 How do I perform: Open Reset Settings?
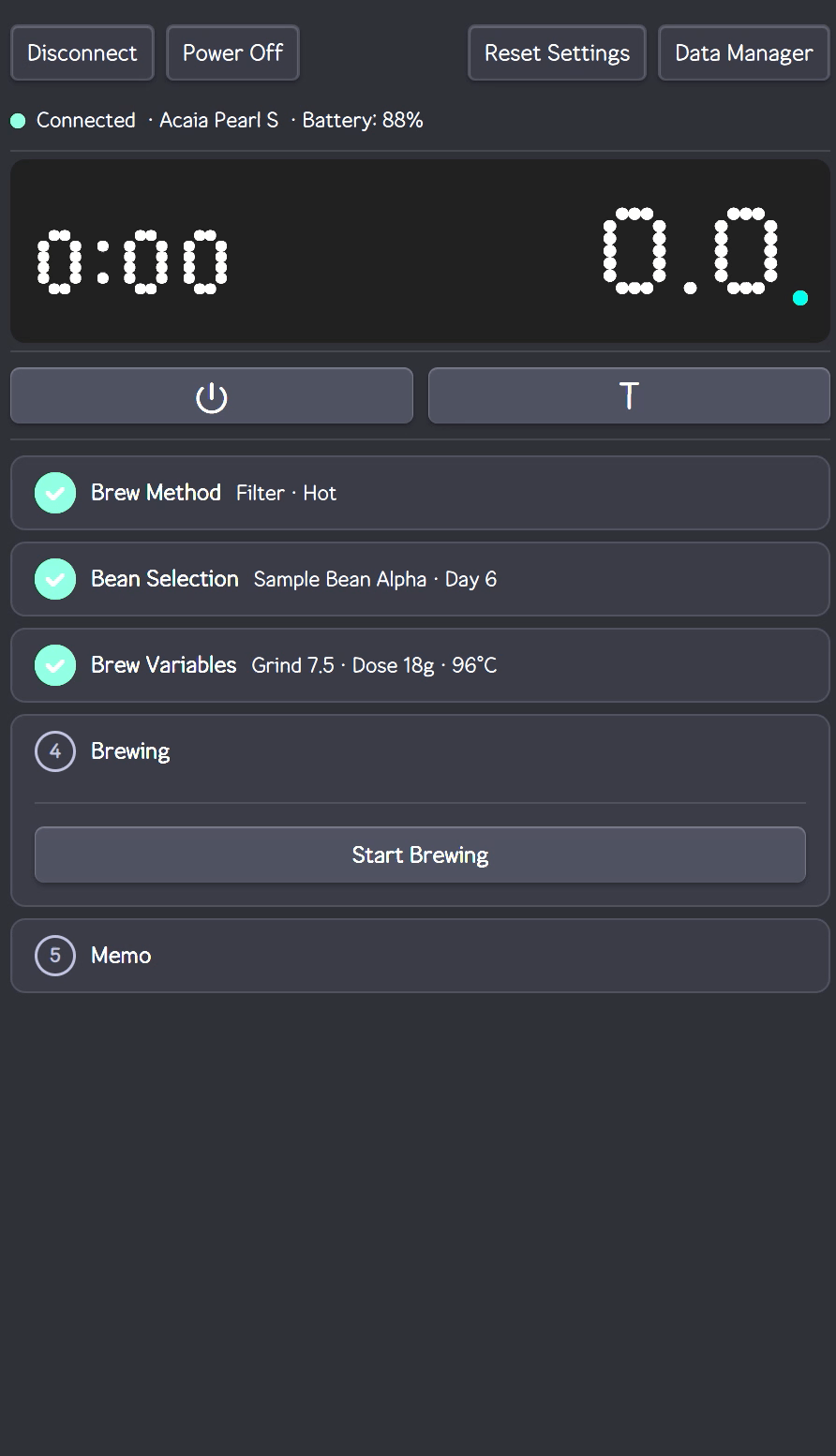(557, 53)
